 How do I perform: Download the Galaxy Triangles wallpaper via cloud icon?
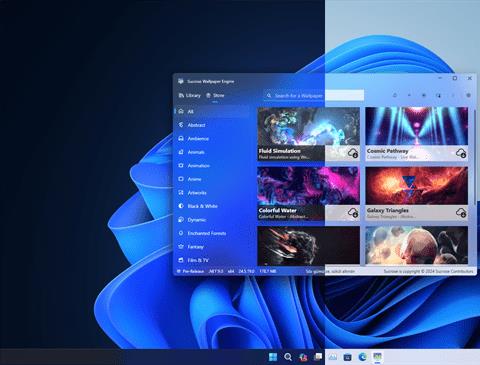pos(461,213)
